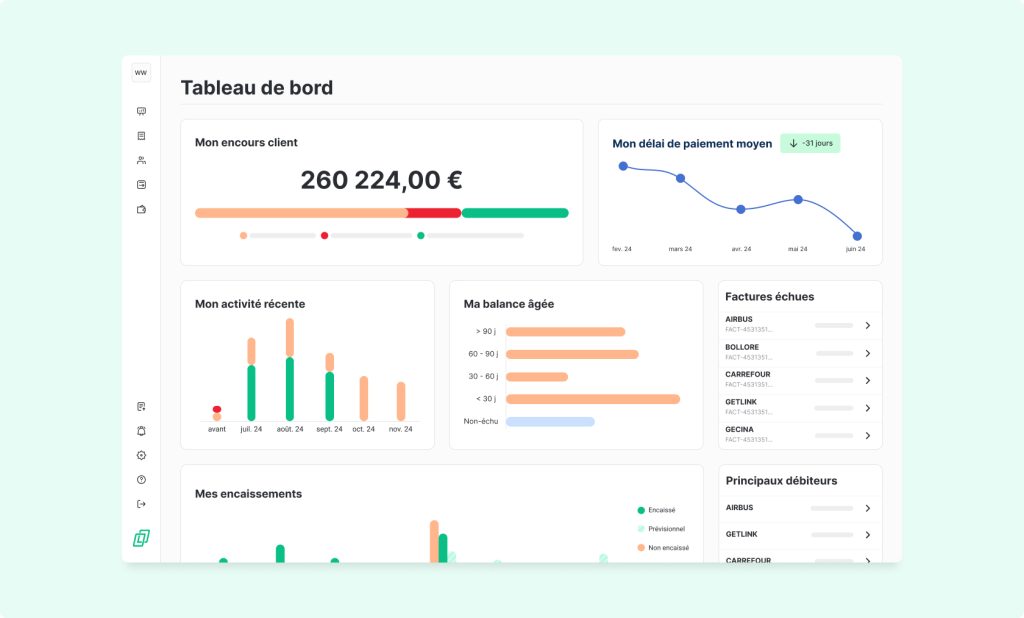The width and height of the screenshot is (1024, 618).
Task: Open the clients icon in the sidebar
Action: tap(141, 160)
